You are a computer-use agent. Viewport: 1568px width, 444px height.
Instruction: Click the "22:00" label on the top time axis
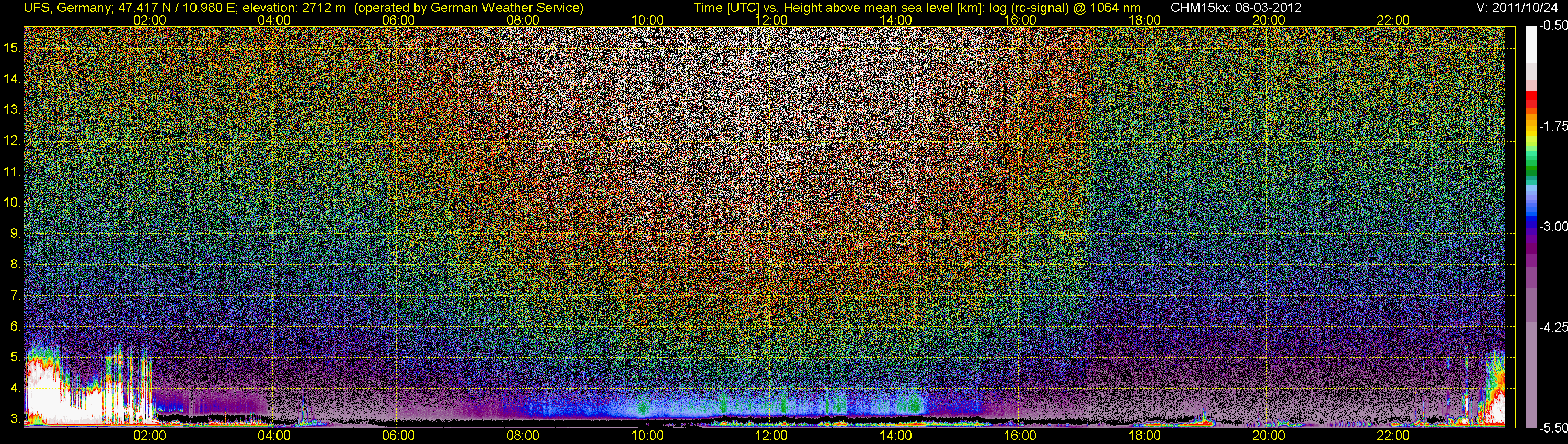(x=1393, y=20)
